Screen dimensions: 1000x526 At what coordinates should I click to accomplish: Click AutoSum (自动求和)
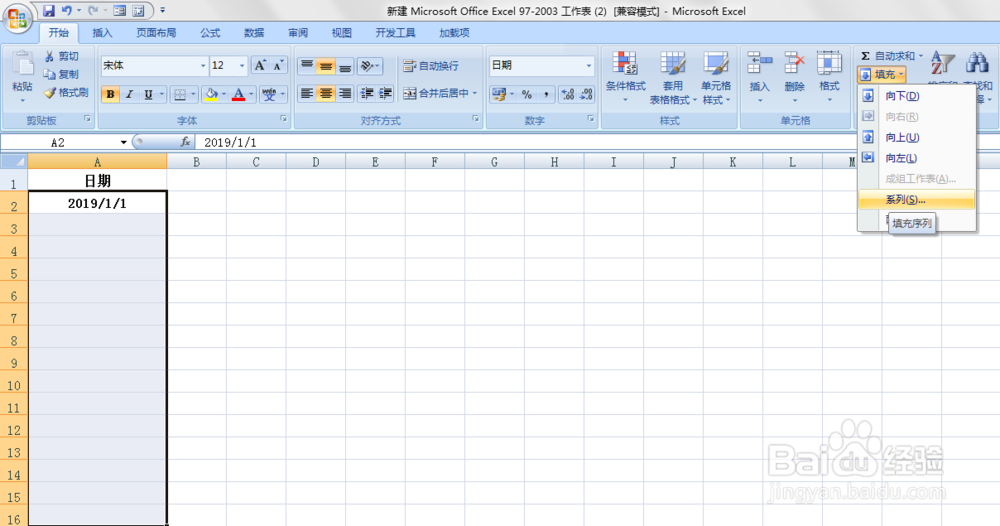[x=891, y=56]
